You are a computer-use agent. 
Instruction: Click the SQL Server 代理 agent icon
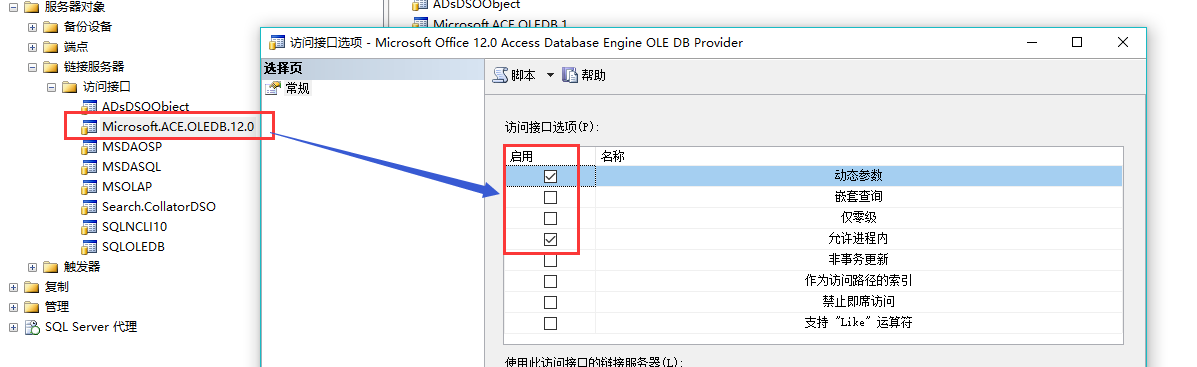(x=32, y=327)
